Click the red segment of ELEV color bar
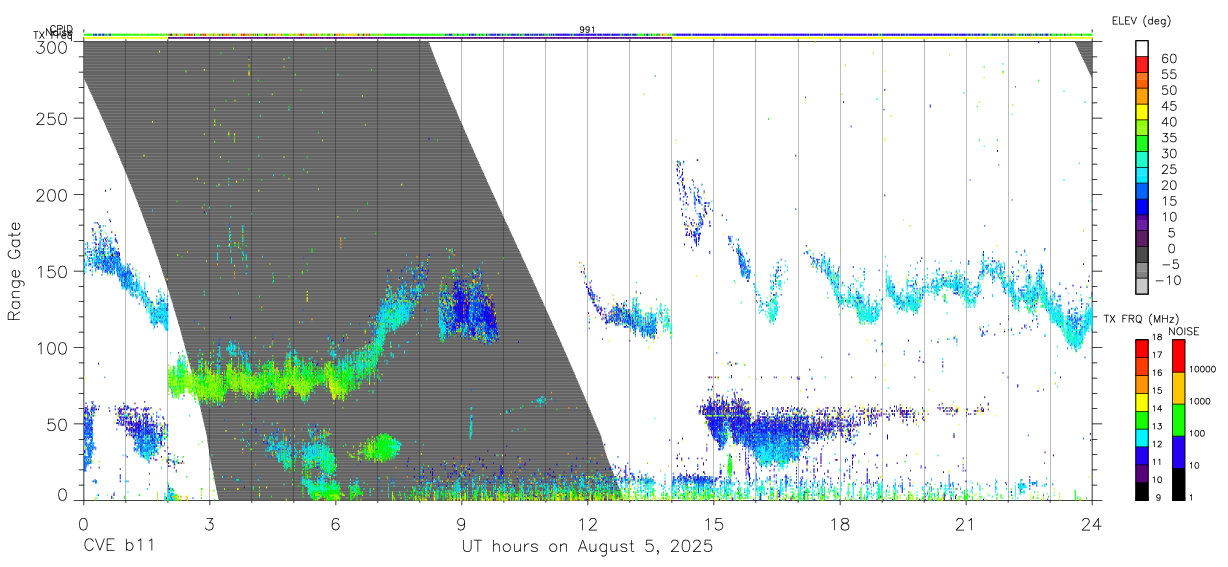This screenshot has height=567, width=1228. (1141, 64)
